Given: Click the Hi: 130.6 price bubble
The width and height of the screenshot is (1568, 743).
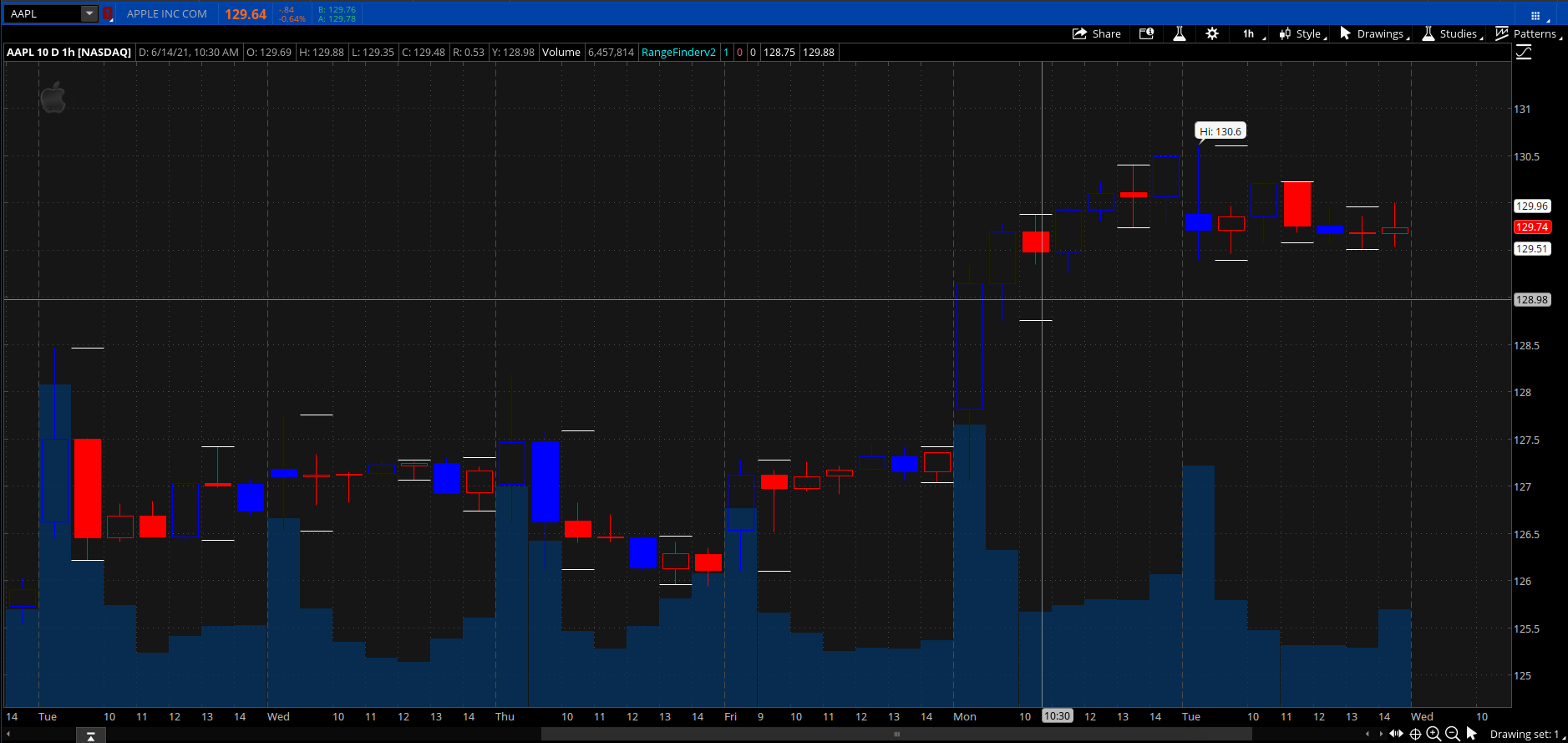Looking at the screenshot, I should click(1220, 131).
